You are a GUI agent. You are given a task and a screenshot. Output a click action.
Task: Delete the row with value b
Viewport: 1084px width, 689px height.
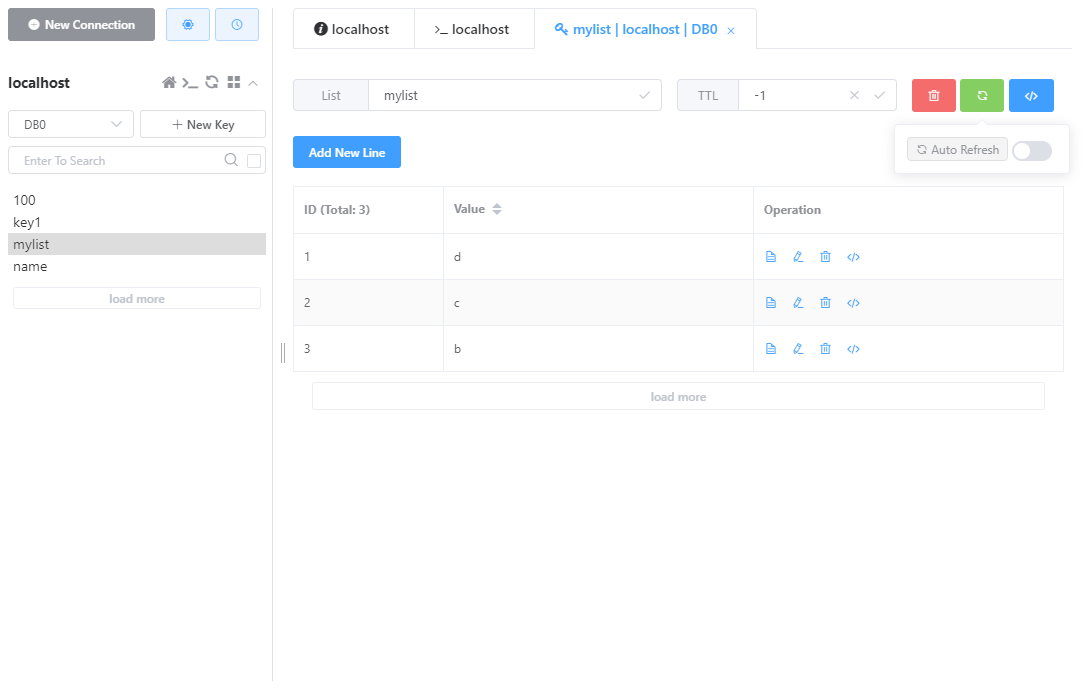(825, 349)
